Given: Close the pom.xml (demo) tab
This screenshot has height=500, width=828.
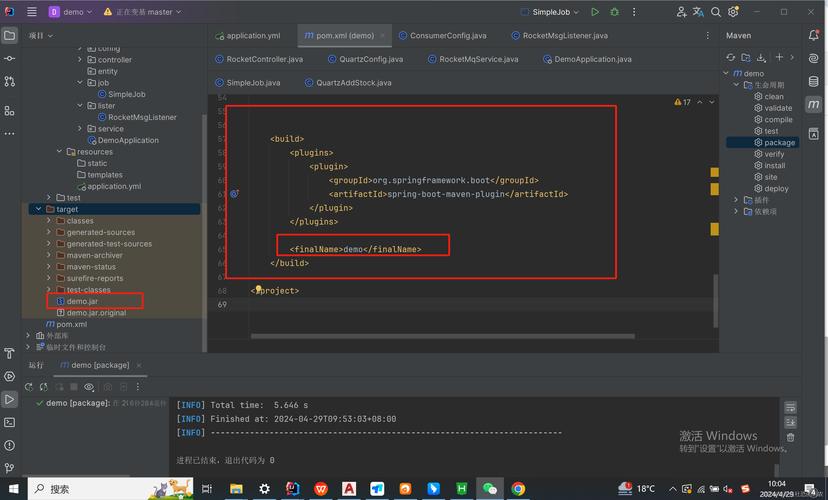Looking at the screenshot, I should pyautogui.click(x=382, y=35).
